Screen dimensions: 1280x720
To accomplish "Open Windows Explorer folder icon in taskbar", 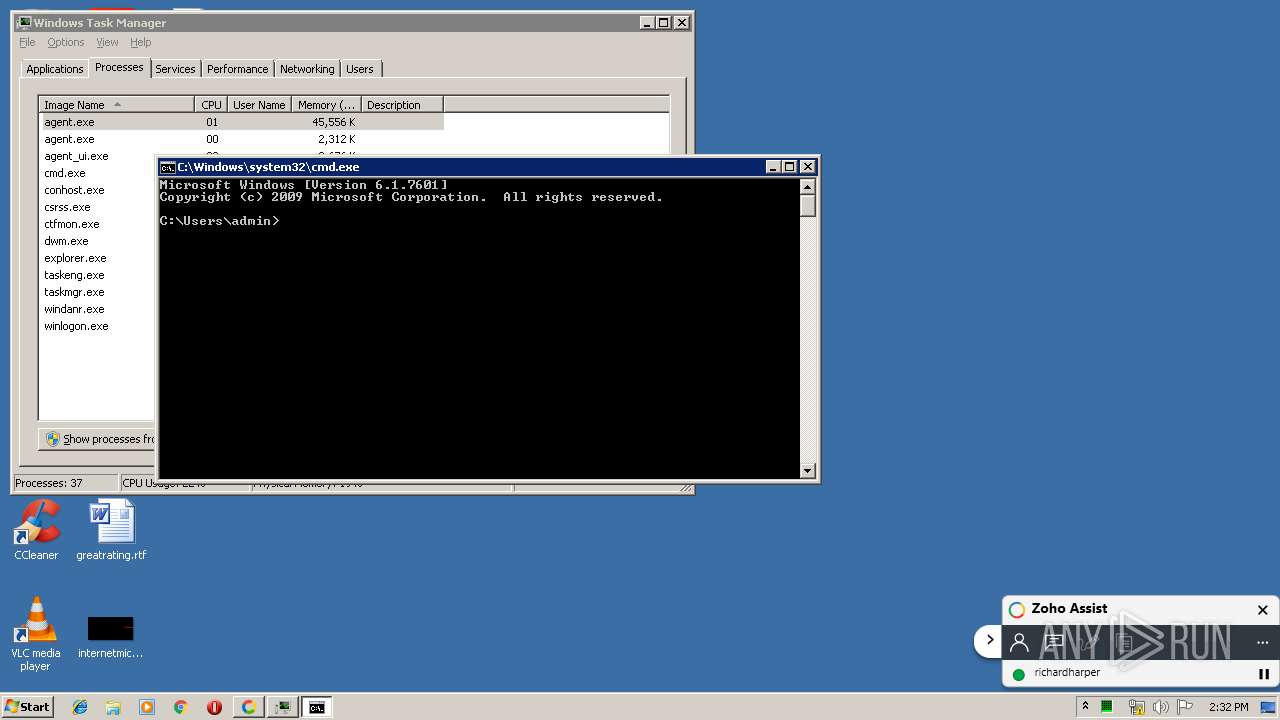I will tap(113, 707).
